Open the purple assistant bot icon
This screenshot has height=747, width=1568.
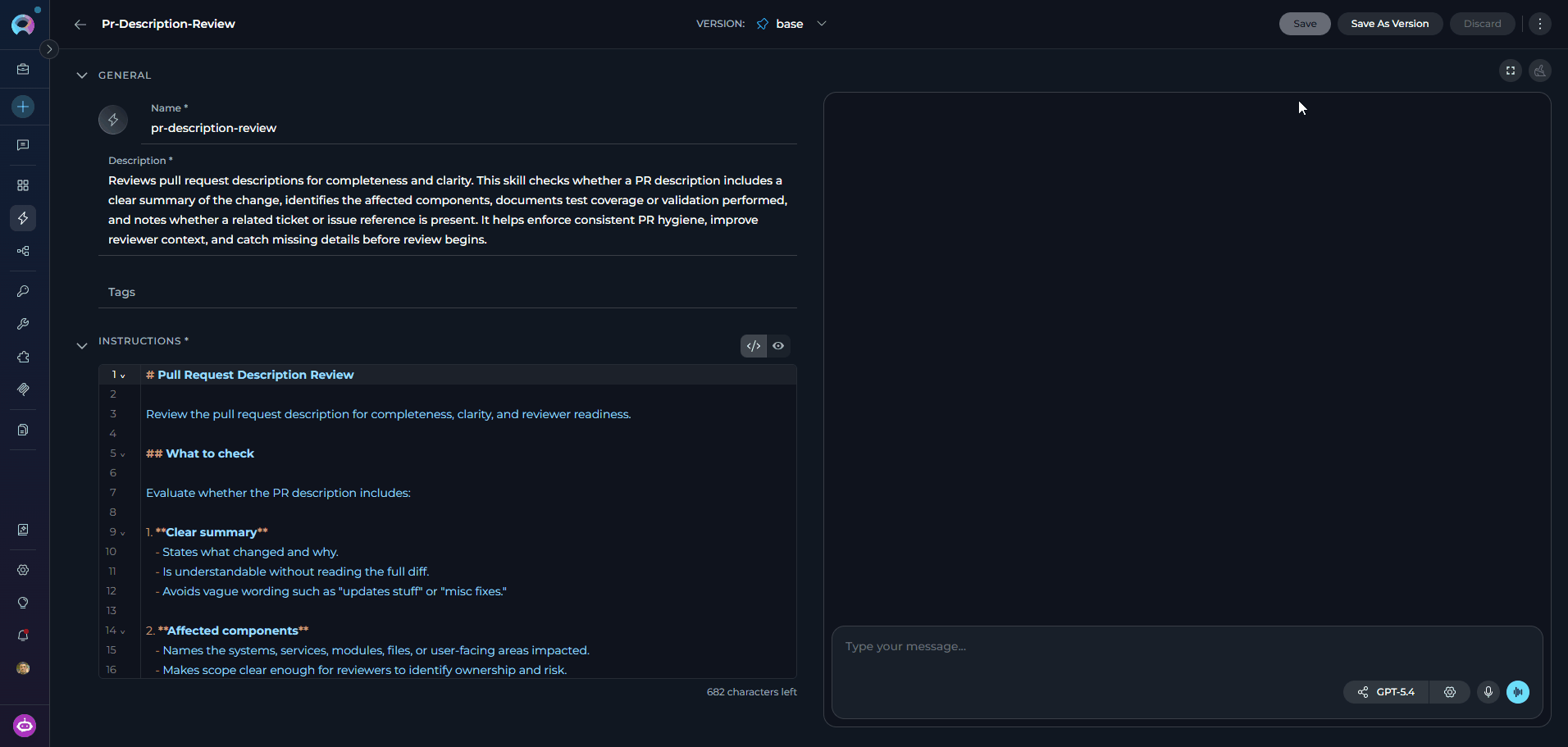pyautogui.click(x=25, y=726)
